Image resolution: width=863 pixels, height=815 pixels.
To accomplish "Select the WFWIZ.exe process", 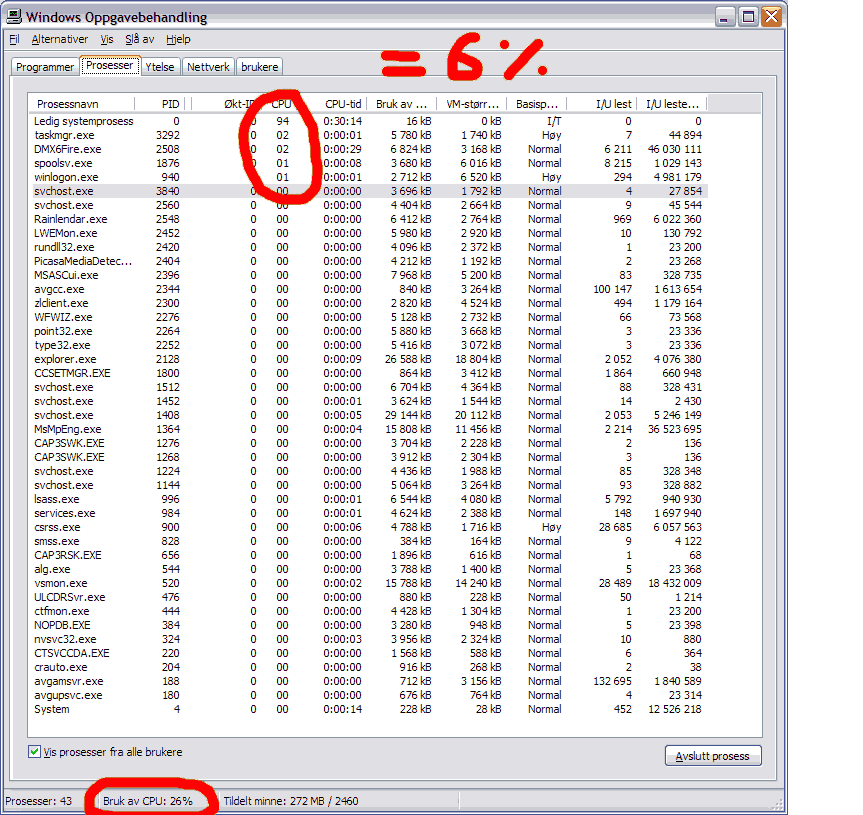I will [x=368, y=317].
